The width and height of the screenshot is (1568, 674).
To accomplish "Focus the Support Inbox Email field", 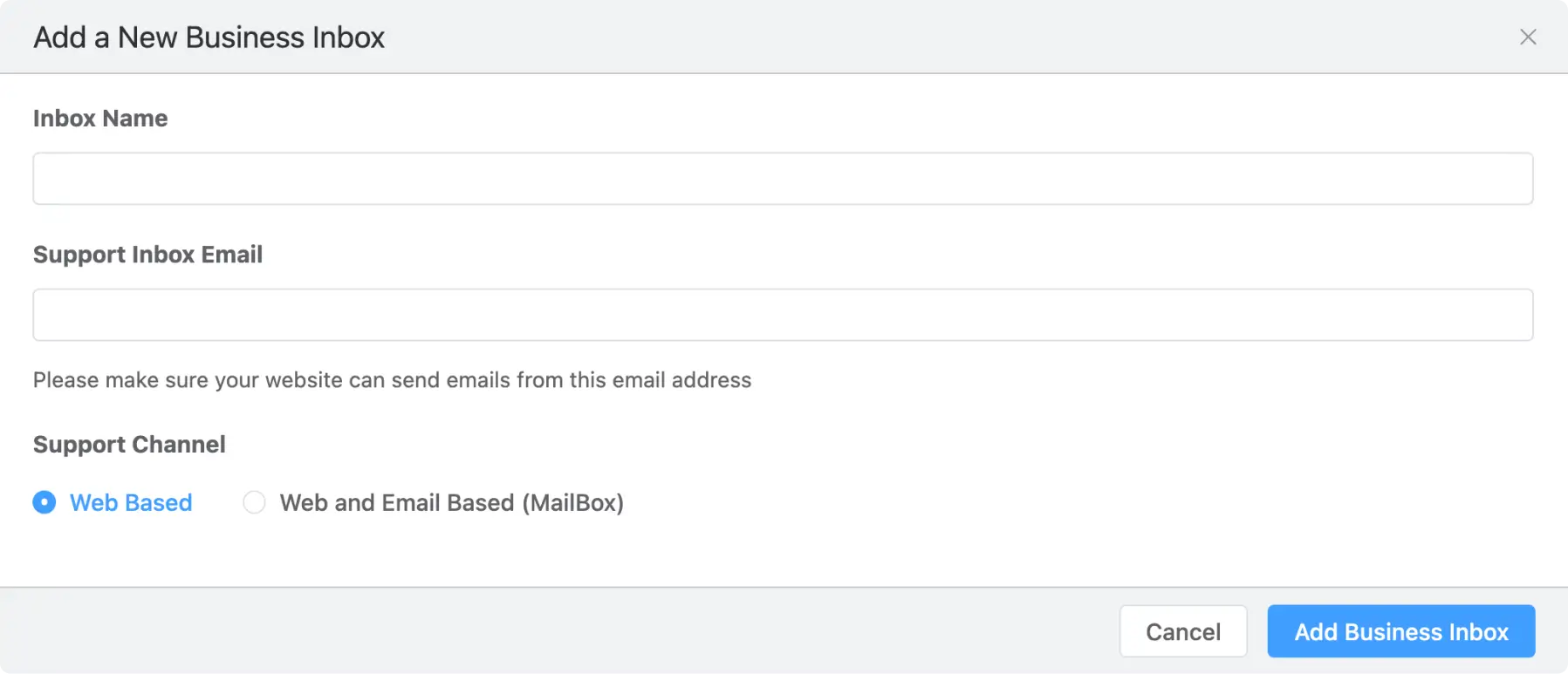I will [783, 314].
